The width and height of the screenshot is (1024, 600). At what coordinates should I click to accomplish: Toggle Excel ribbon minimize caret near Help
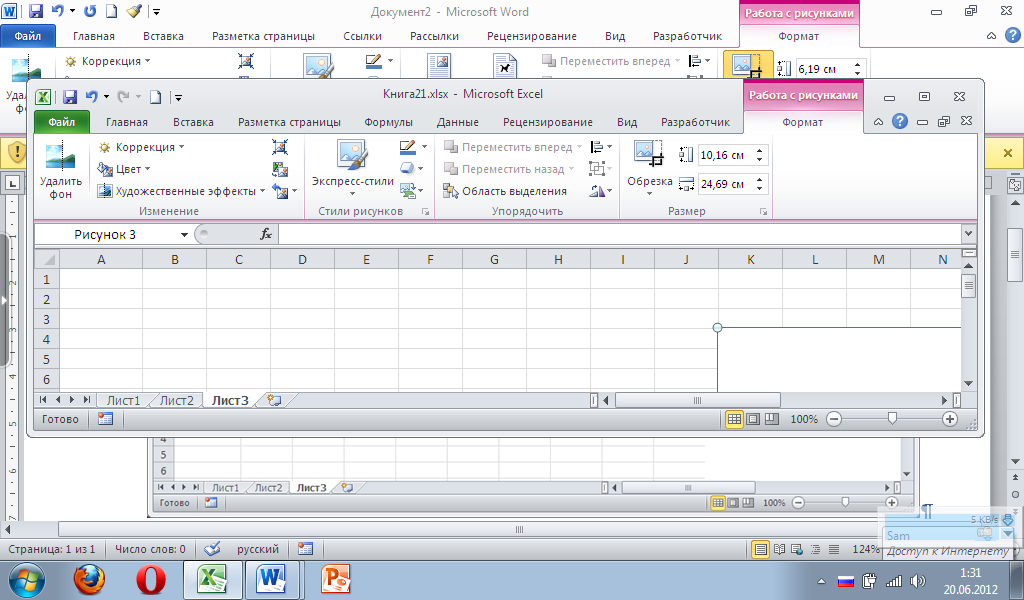click(878, 121)
